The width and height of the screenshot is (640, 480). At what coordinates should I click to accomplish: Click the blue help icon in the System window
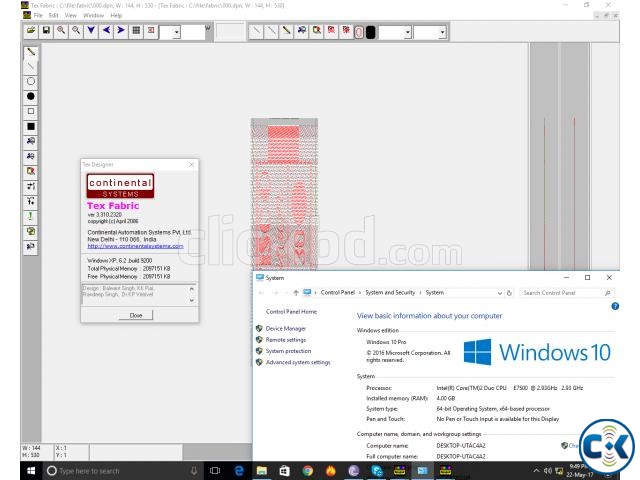tap(615, 306)
